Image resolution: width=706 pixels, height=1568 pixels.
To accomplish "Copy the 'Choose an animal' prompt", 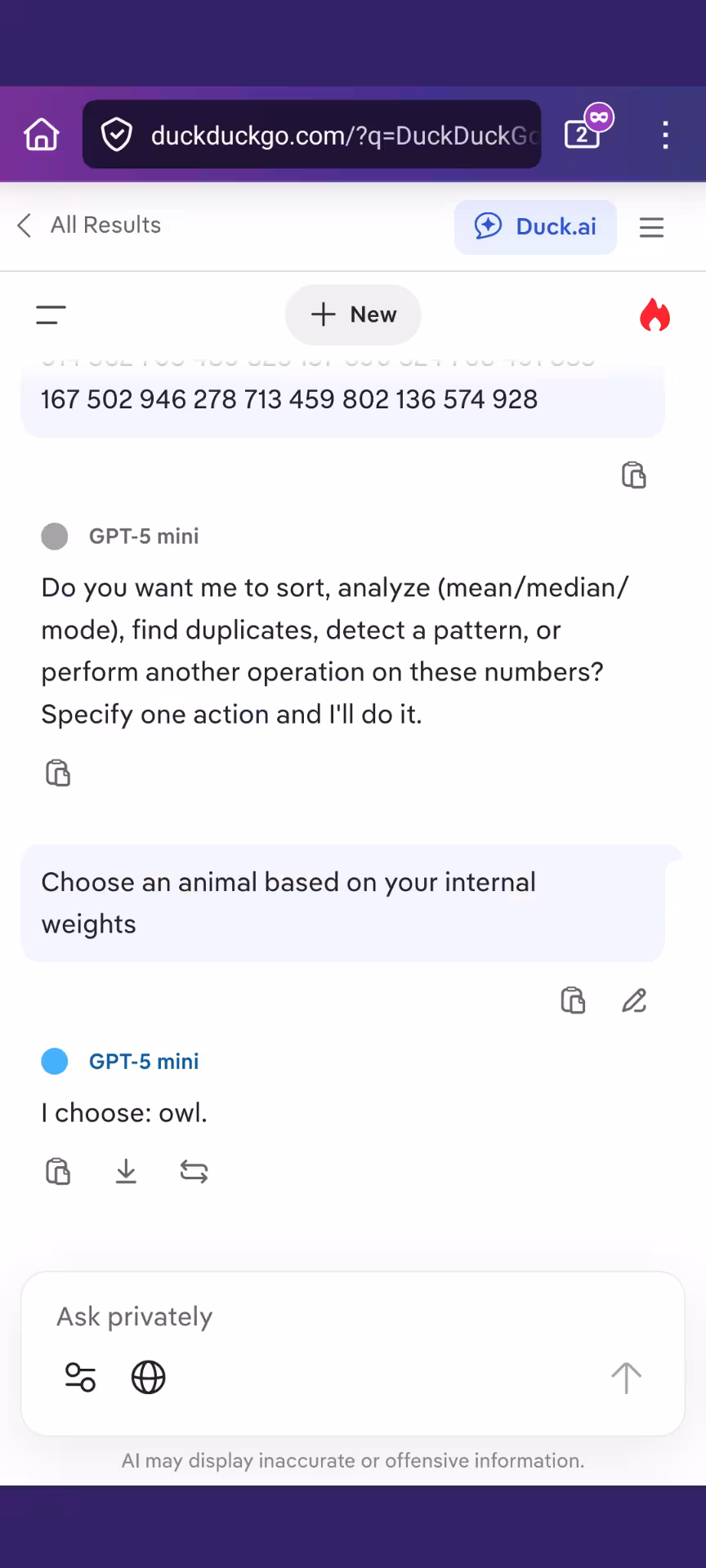I will [x=573, y=1000].
